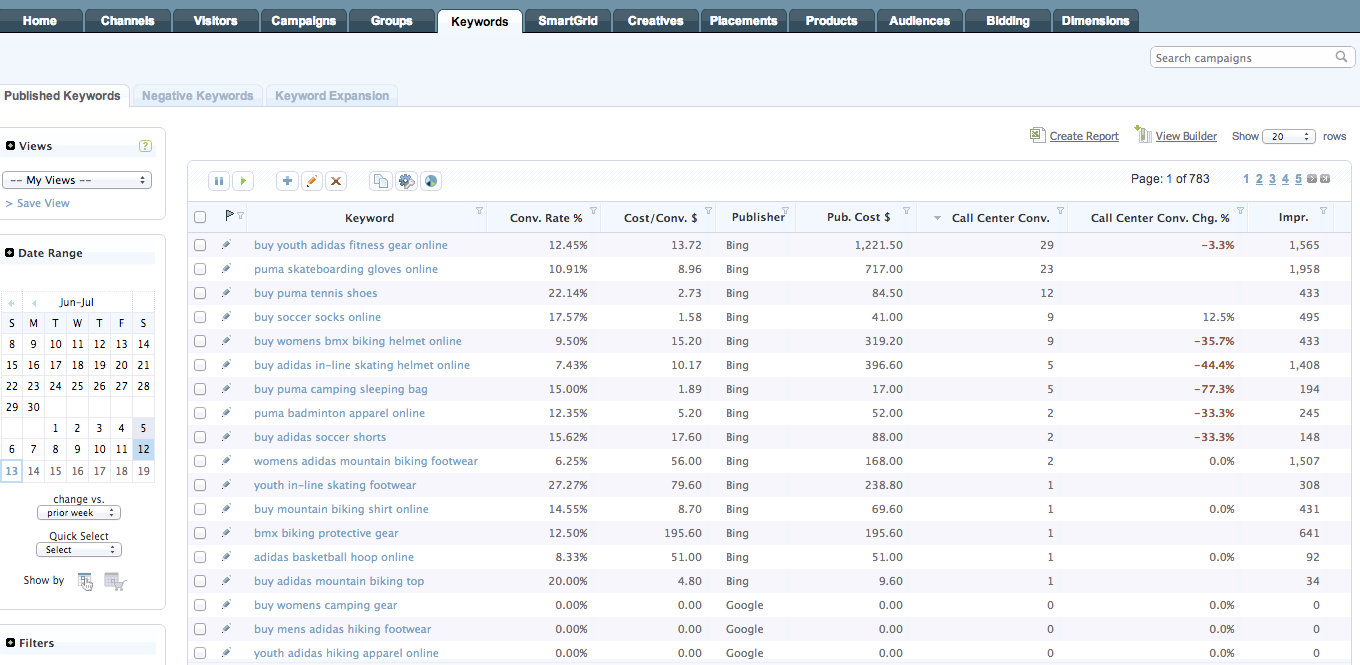This screenshot has height=665, width=1360.
Task: Open the Show rows count dropdown
Action: [x=1289, y=136]
